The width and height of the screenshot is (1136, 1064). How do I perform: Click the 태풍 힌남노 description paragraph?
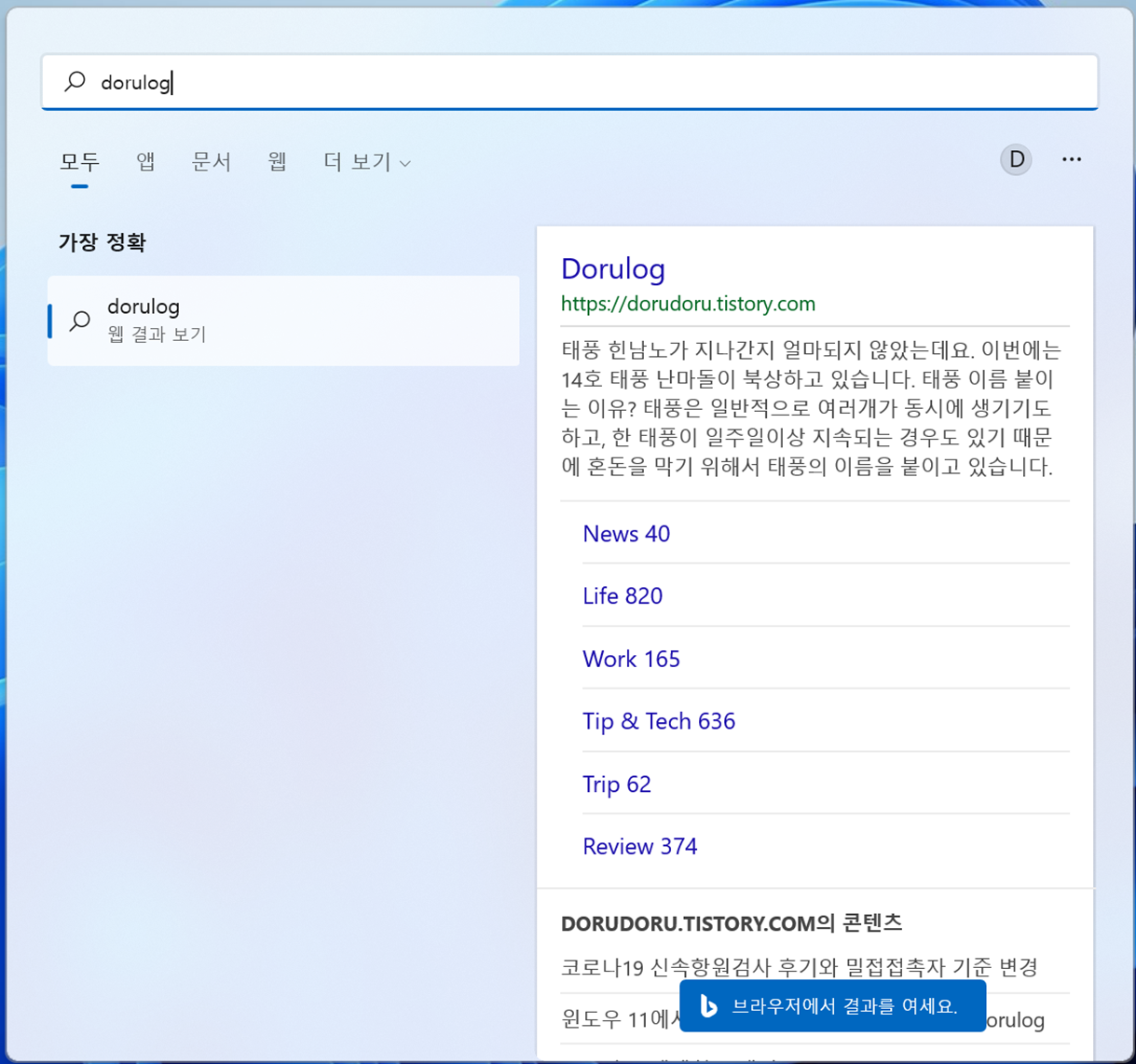coord(812,408)
